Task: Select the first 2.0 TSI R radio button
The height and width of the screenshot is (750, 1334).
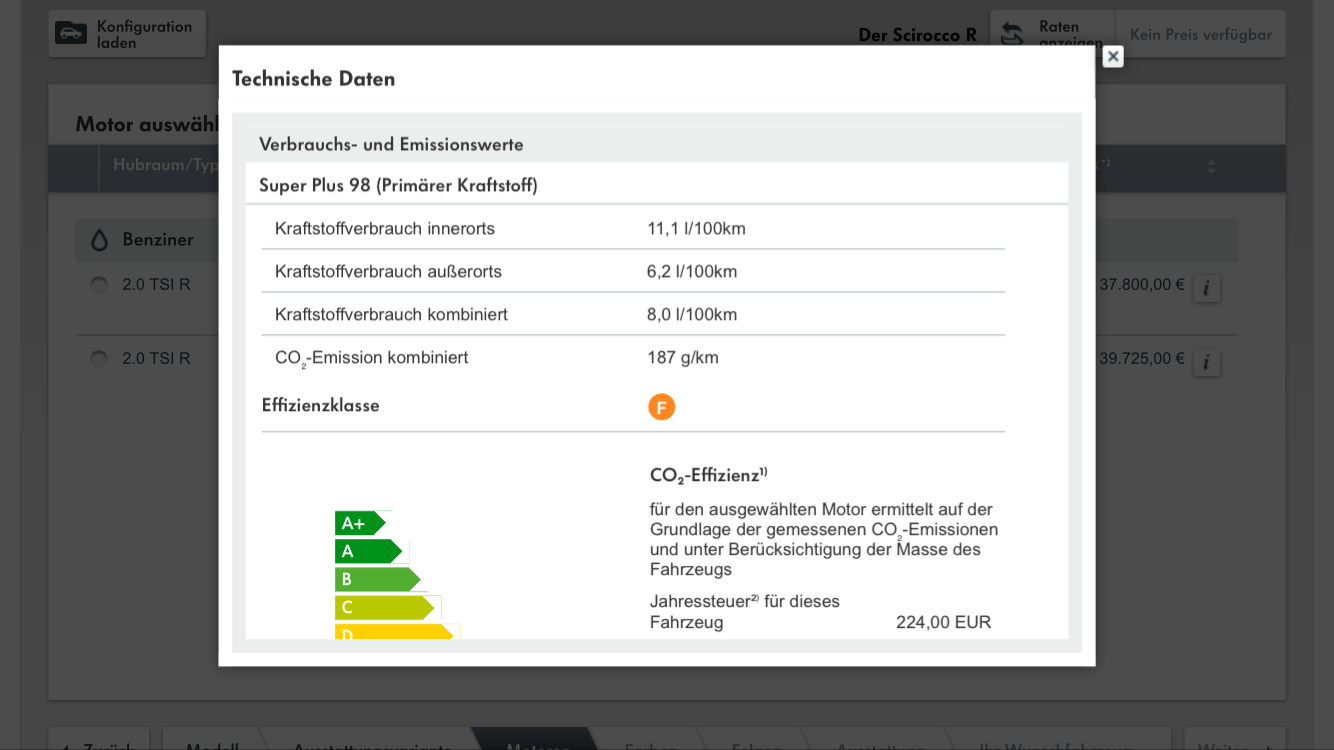Action: tap(99, 285)
